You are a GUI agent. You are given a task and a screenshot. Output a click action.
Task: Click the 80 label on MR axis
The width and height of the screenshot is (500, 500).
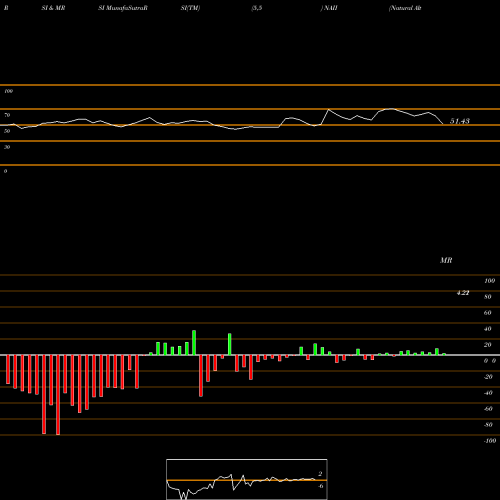click(x=488, y=297)
